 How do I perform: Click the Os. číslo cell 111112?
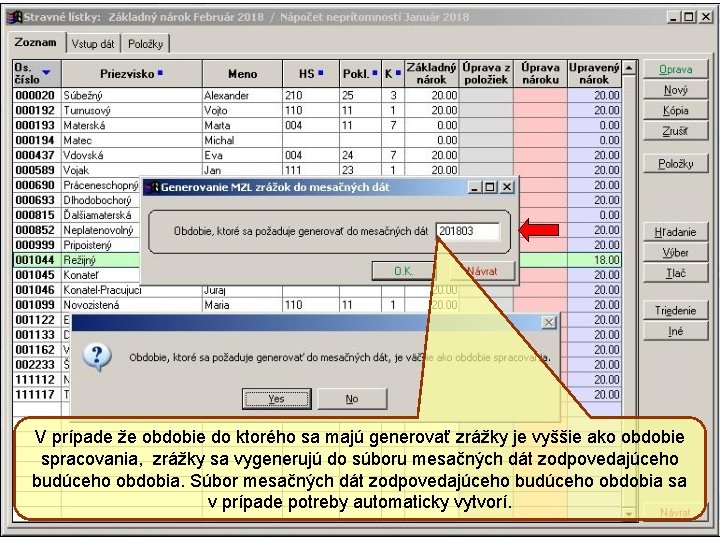(x=35, y=379)
